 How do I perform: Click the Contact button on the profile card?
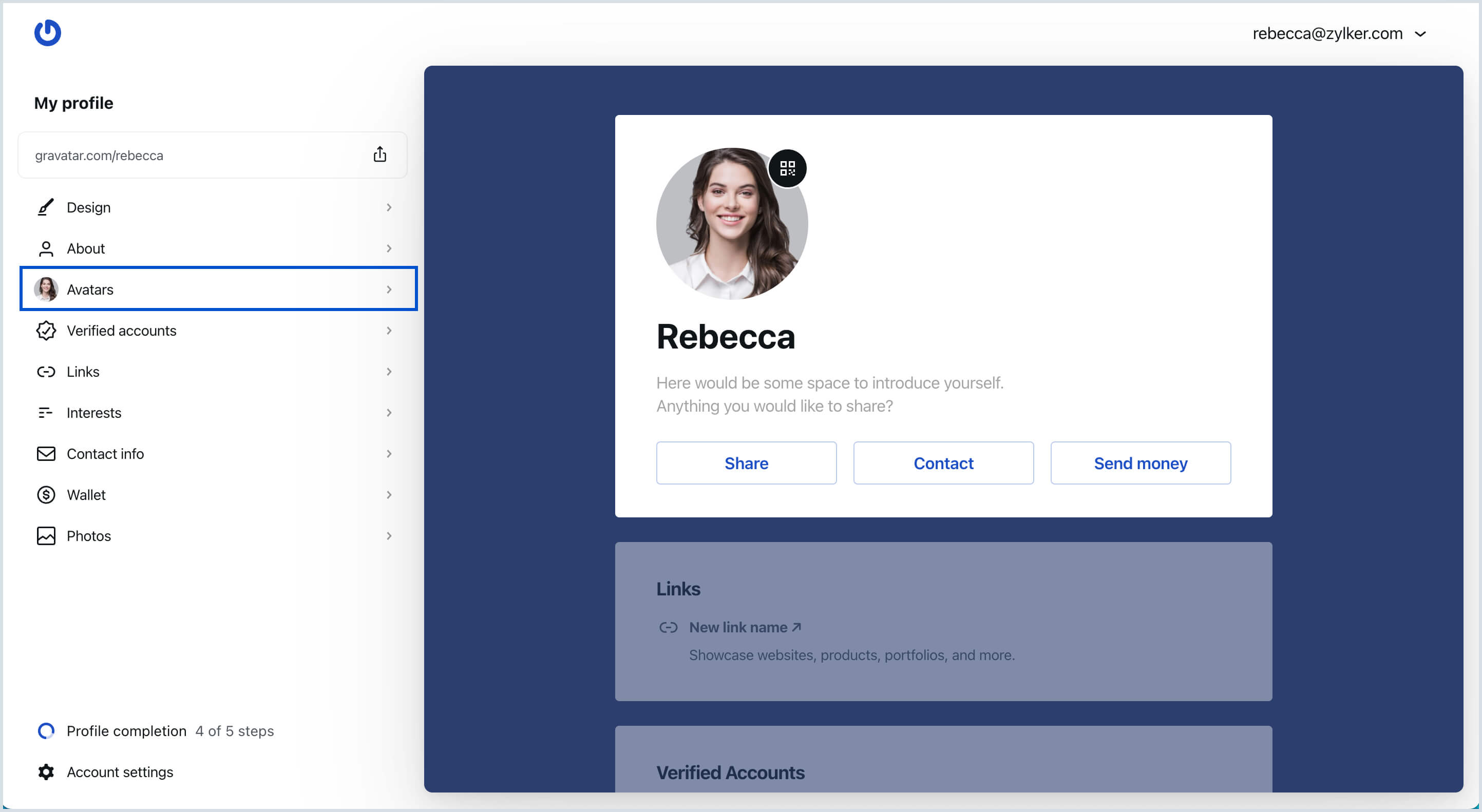coord(943,463)
